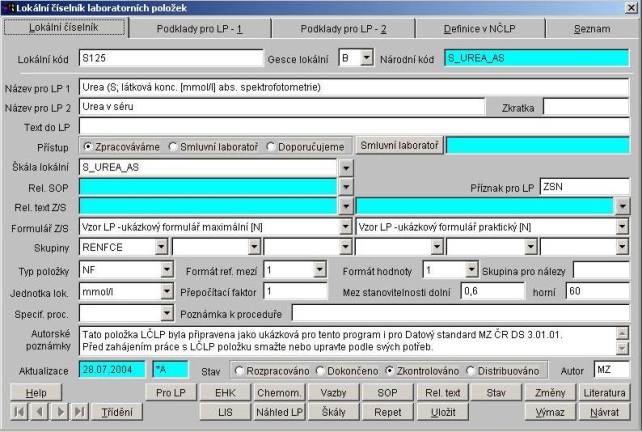Click previous record navigation arrow

pyautogui.click(x=37, y=412)
